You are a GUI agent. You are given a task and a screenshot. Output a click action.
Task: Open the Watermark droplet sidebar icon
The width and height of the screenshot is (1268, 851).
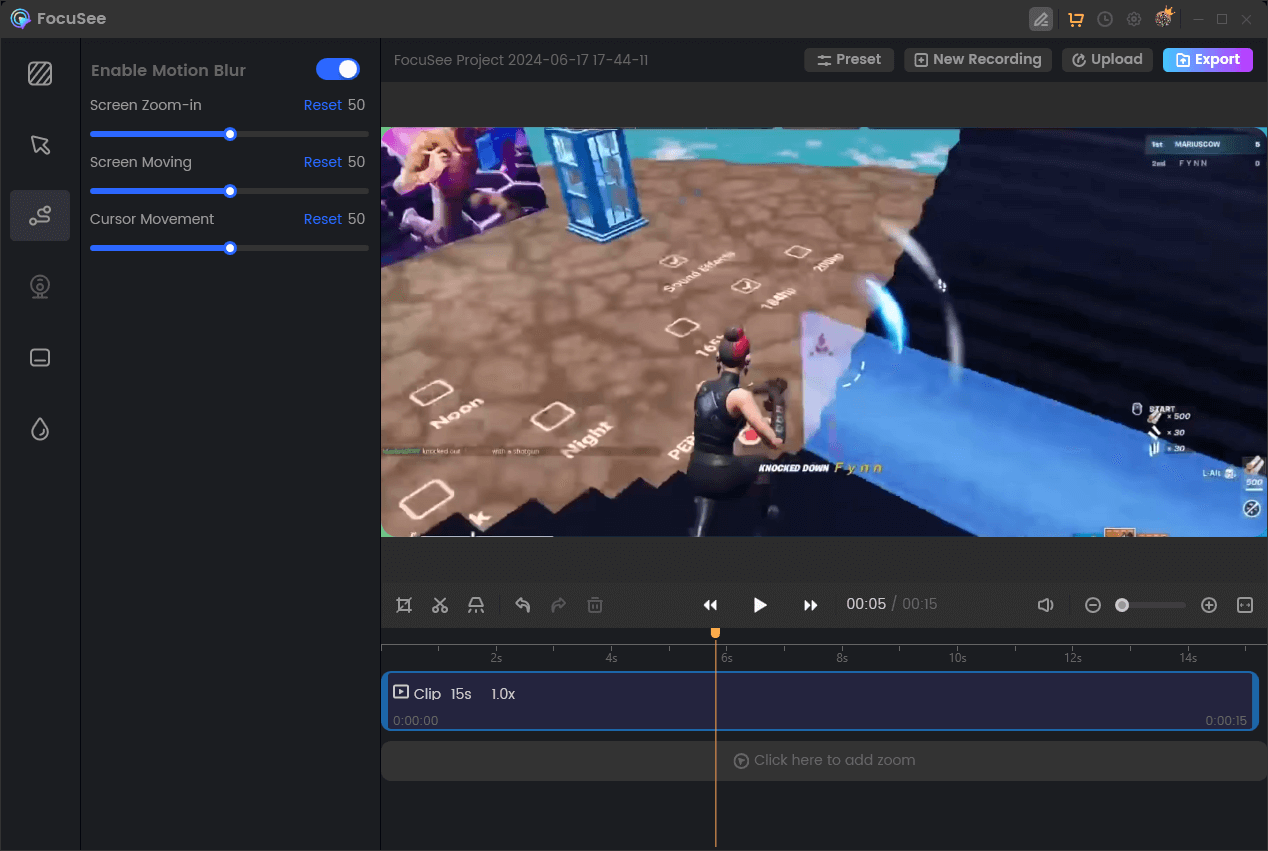tap(40, 429)
